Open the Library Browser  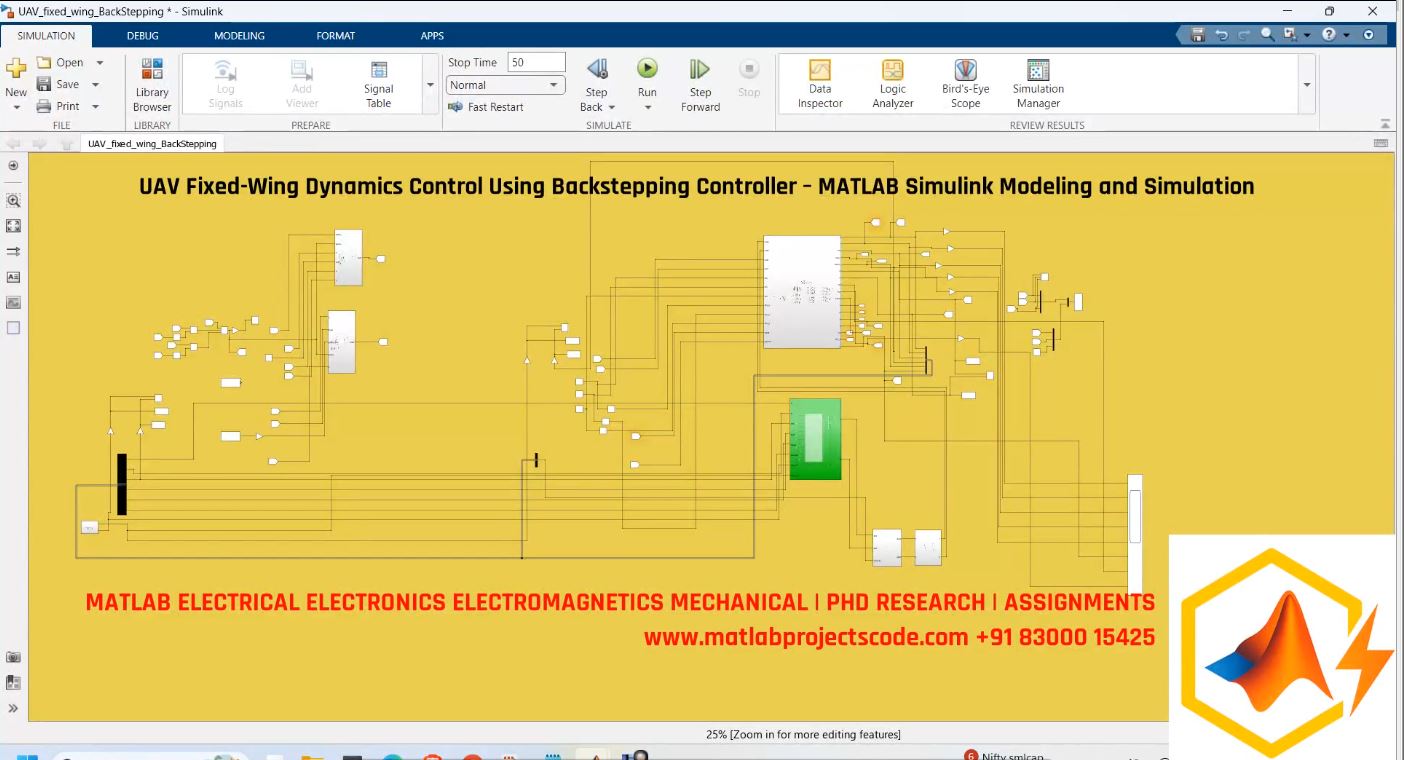(x=151, y=84)
